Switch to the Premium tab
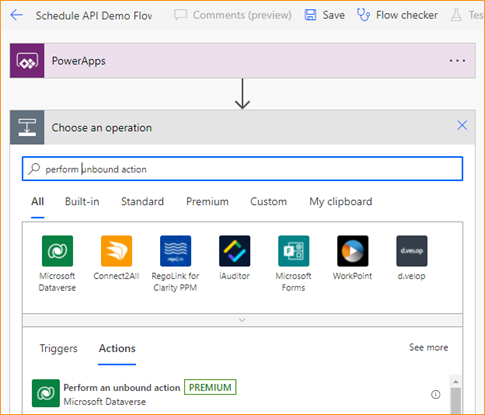 [x=207, y=201]
